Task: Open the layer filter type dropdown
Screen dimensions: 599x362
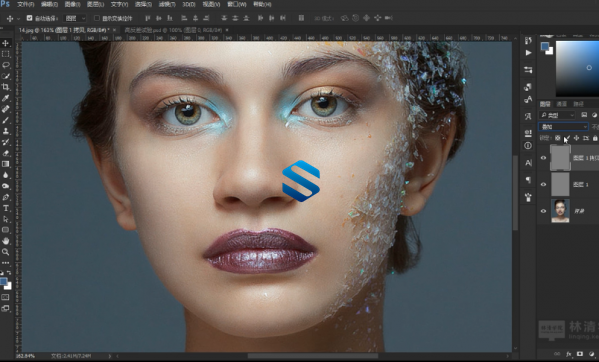Action: [557, 115]
